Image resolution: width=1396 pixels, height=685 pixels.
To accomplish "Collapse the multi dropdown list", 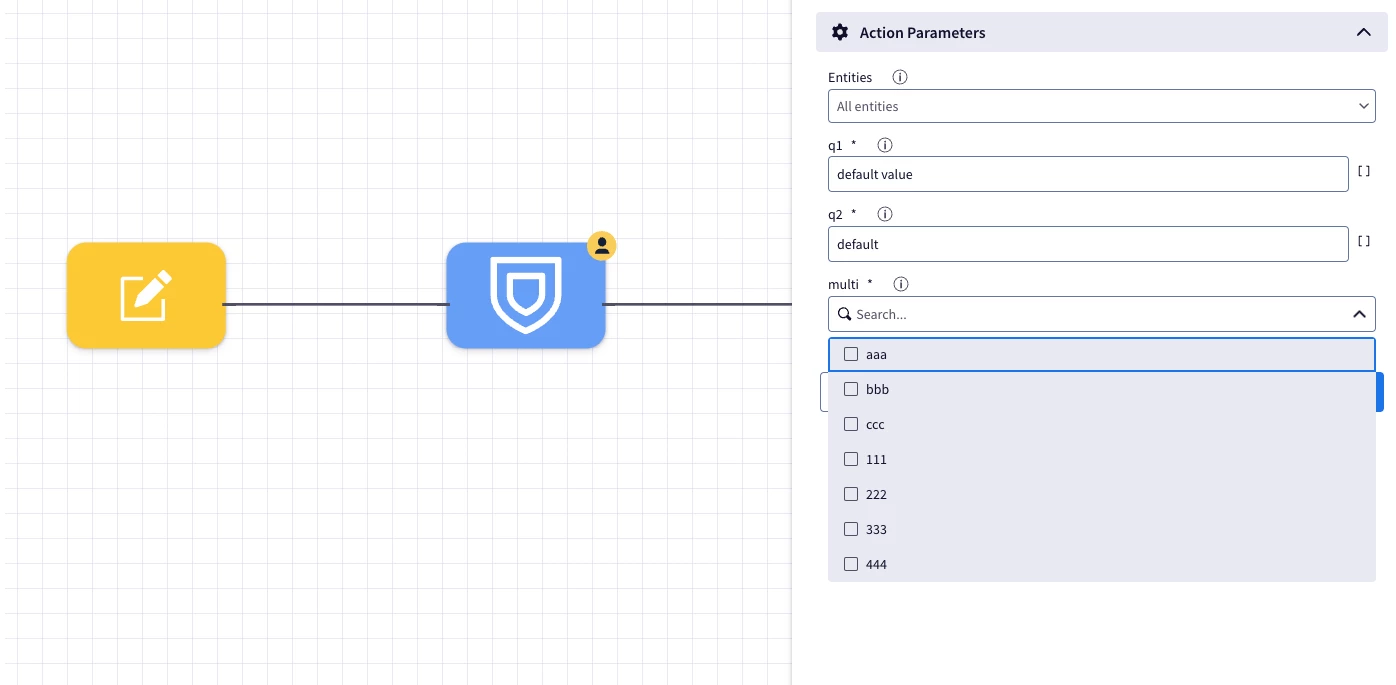I will click(x=1359, y=314).
